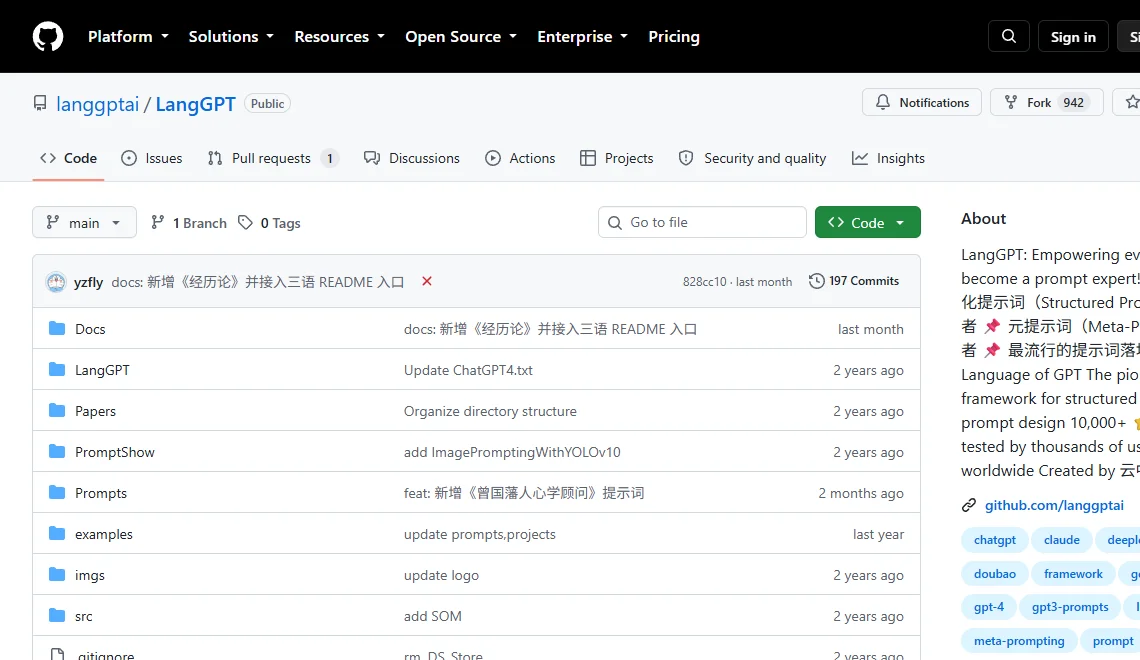The image size is (1140, 660).
Task: Expand the Resources menu
Action: tap(340, 36)
